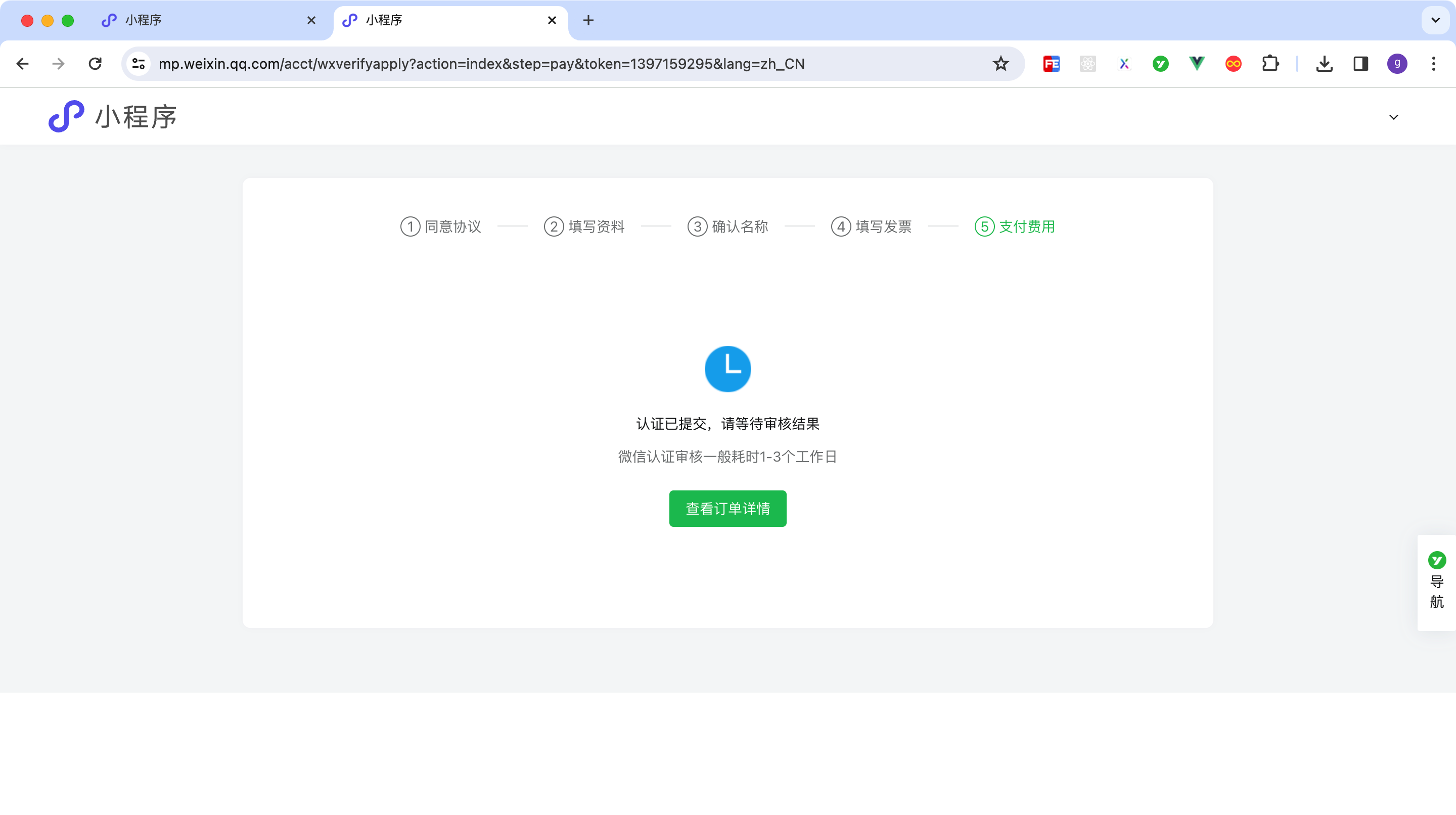Open the Extensions puzzle piece menu
Screen dimensions: 1456x815
click(x=1270, y=64)
